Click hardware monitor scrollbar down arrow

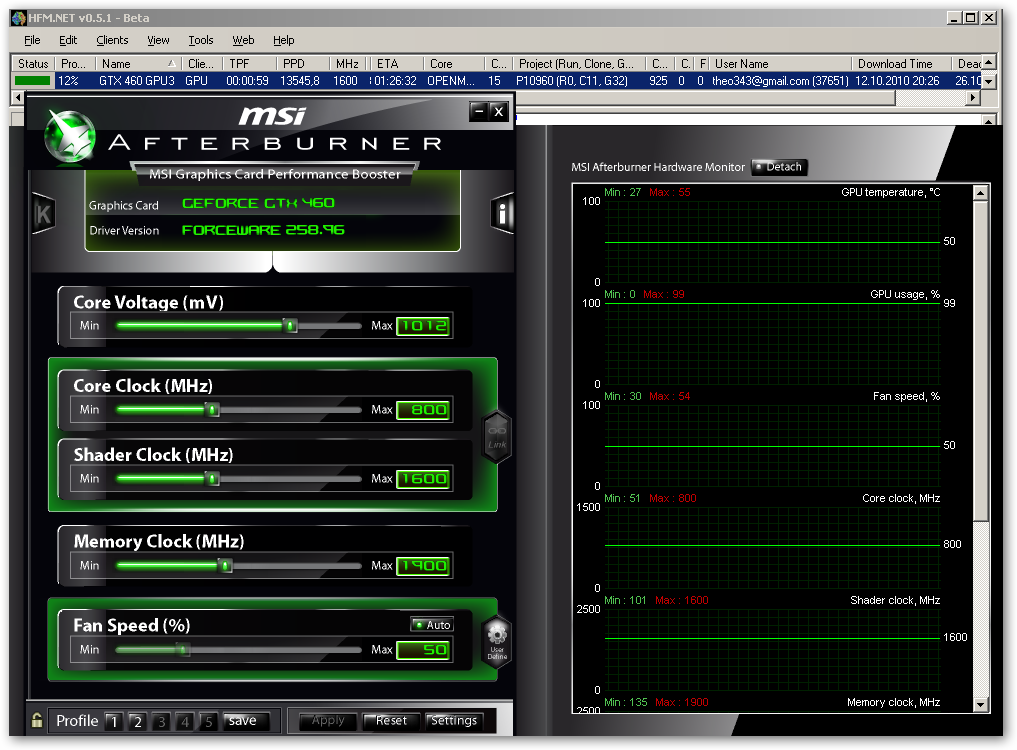pyautogui.click(x=980, y=705)
